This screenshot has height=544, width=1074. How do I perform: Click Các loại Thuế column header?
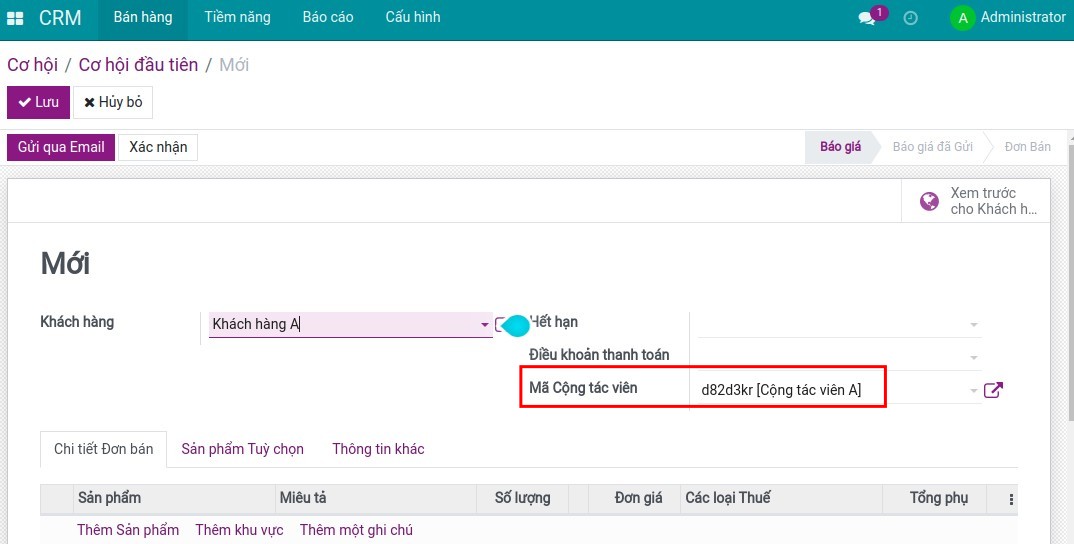[x=782, y=498]
